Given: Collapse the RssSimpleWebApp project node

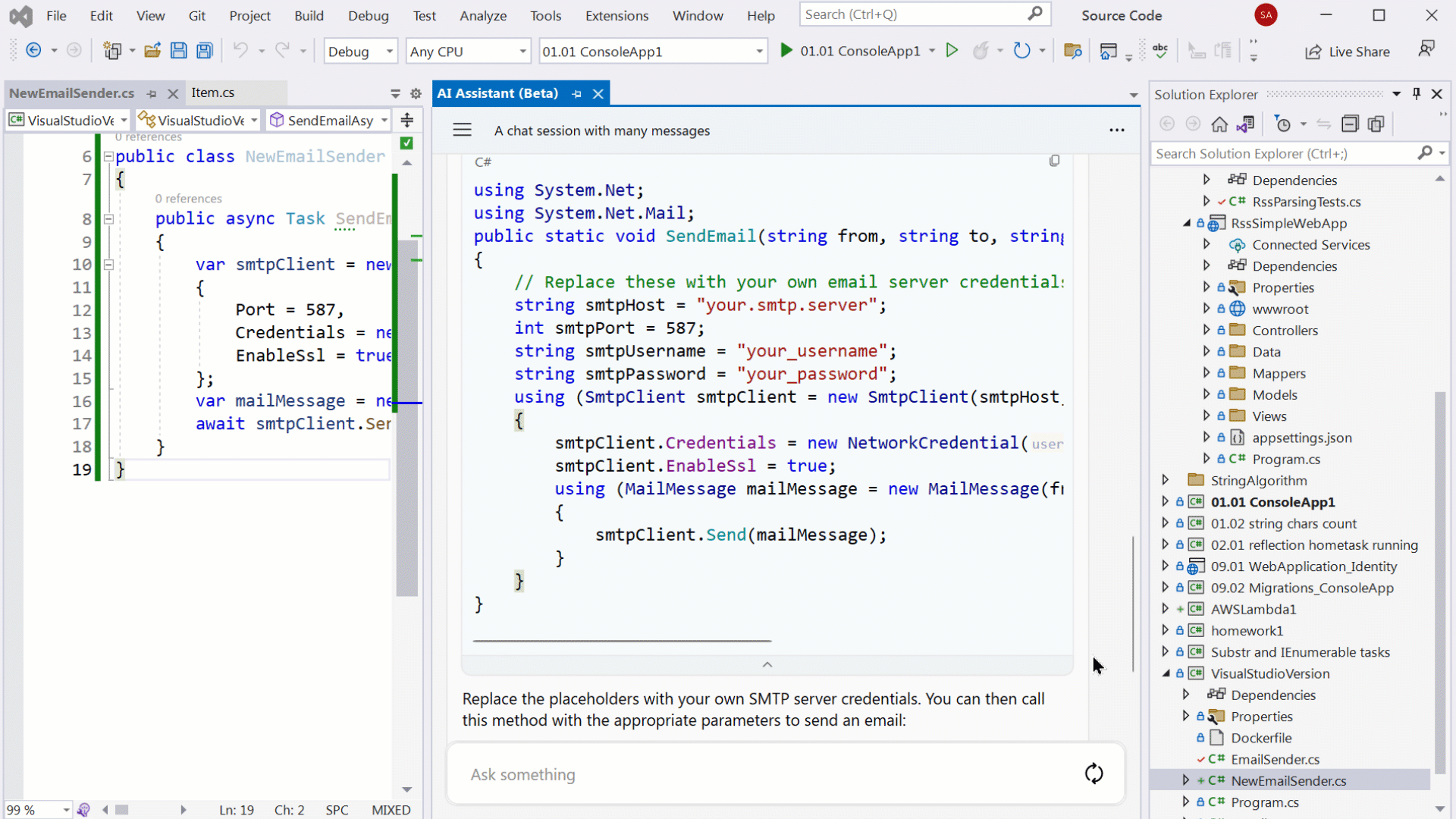Looking at the screenshot, I should pos(1187,223).
